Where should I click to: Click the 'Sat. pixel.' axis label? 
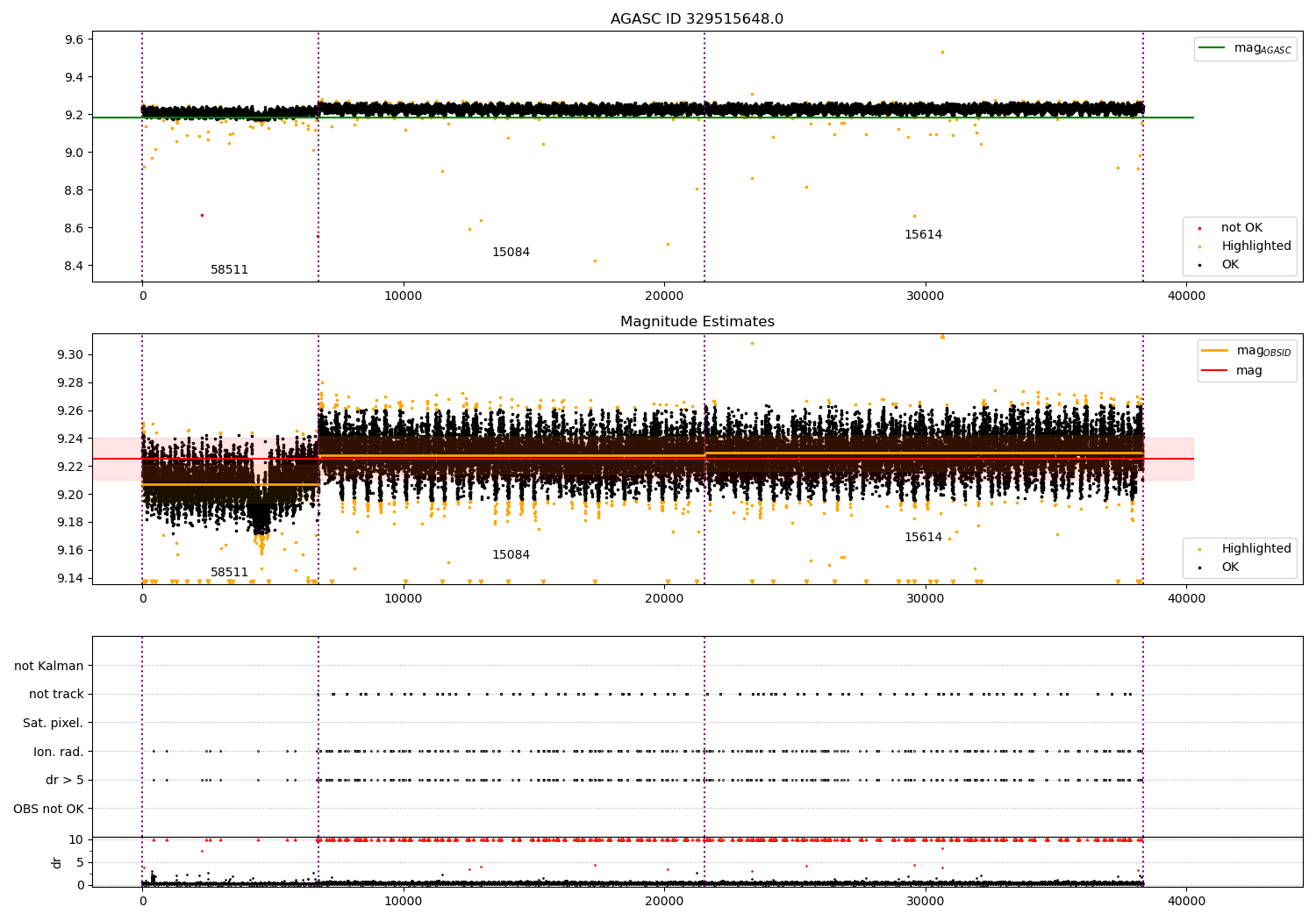click(x=54, y=724)
